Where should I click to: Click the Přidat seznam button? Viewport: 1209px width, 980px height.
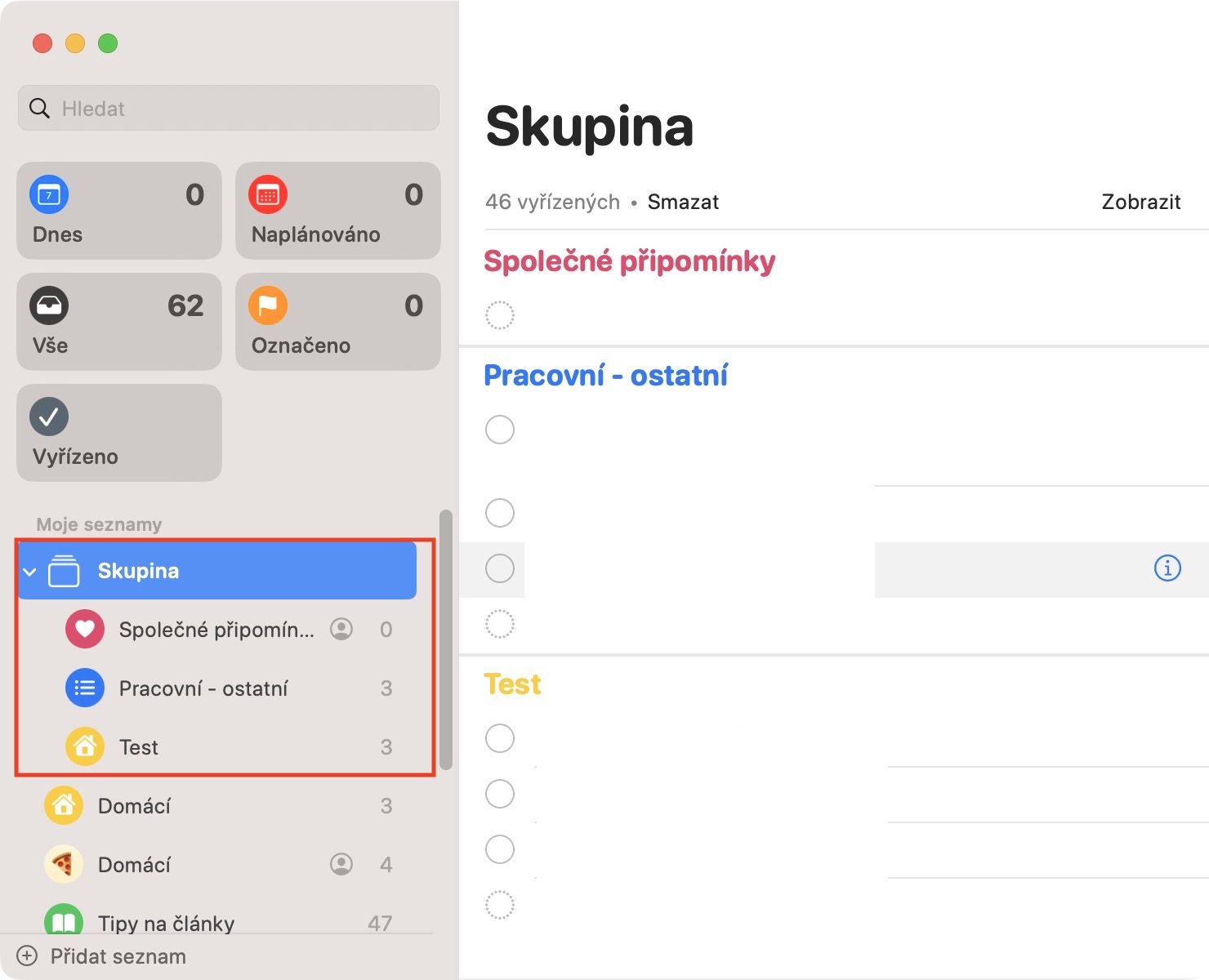tap(118, 956)
